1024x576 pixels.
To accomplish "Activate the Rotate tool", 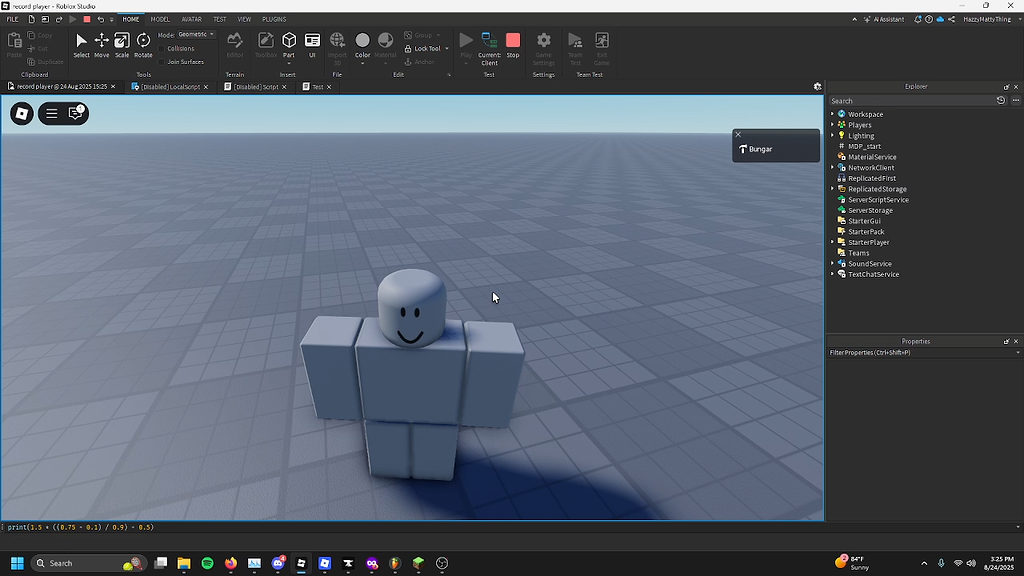I will pos(143,45).
